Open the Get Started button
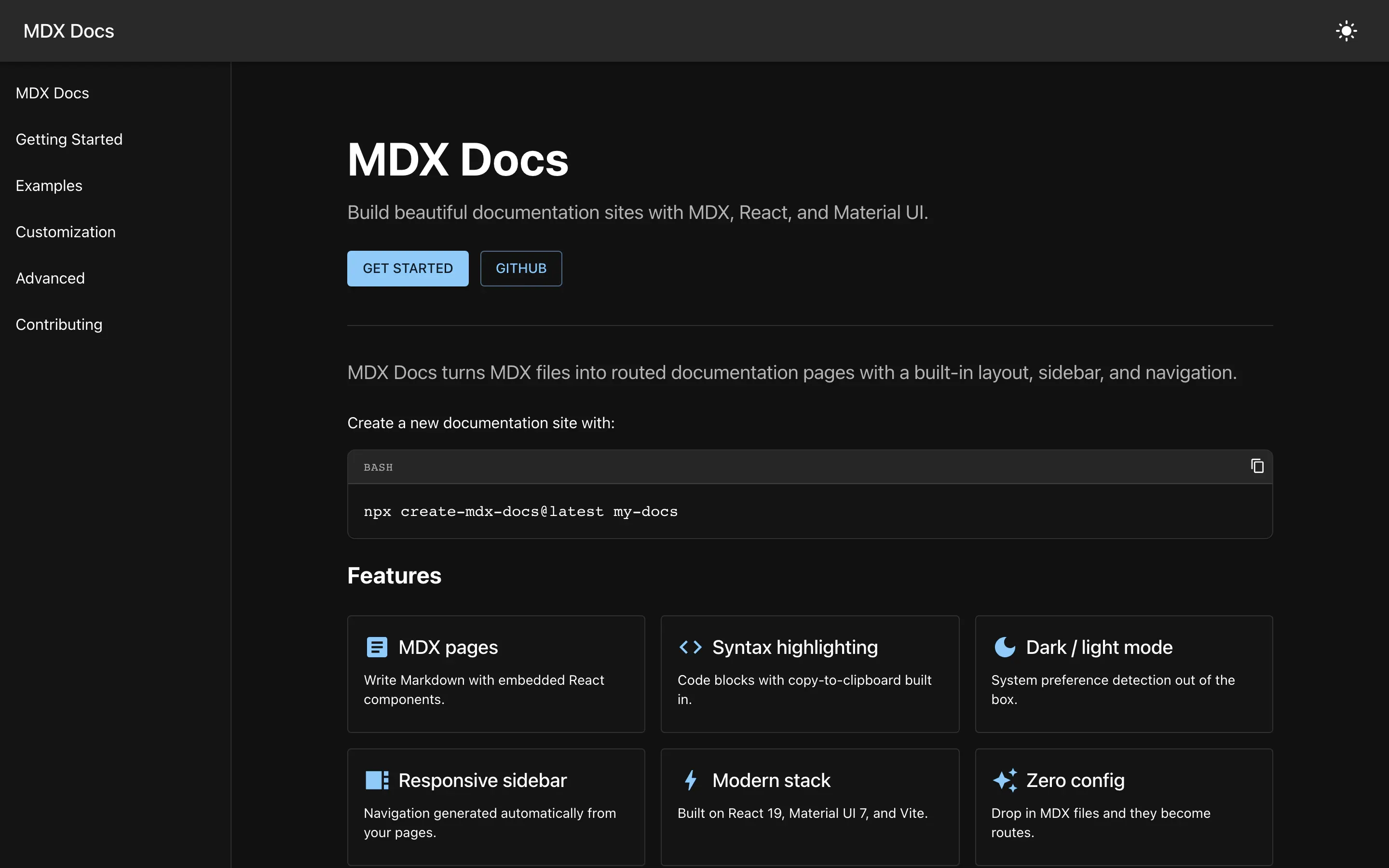Image resolution: width=1389 pixels, height=868 pixels. pyautogui.click(x=408, y=268)
